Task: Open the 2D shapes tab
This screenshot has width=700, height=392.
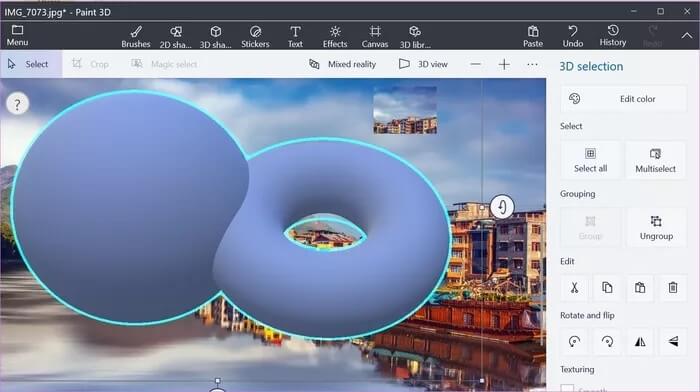Action: (x=175, y=37)
